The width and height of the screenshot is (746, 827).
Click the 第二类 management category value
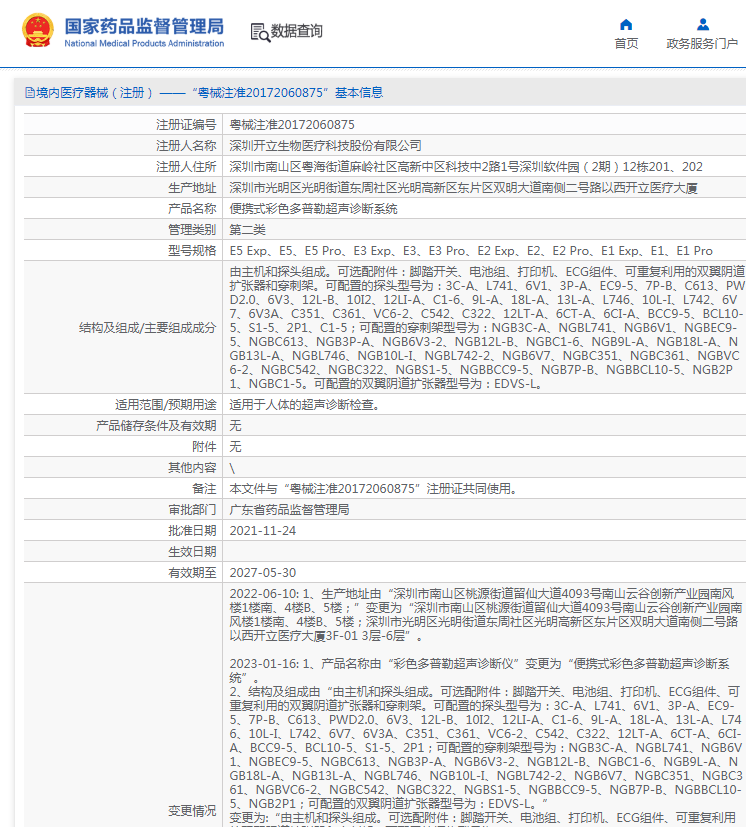249,230
